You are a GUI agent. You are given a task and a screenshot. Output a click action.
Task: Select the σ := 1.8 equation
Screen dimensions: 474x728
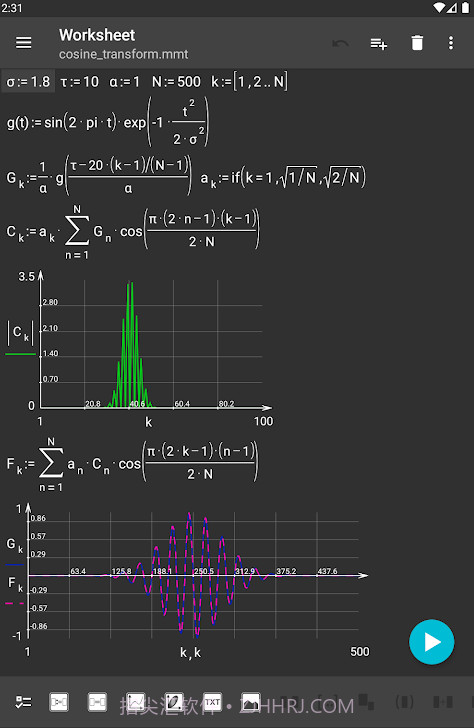[28, 82]
